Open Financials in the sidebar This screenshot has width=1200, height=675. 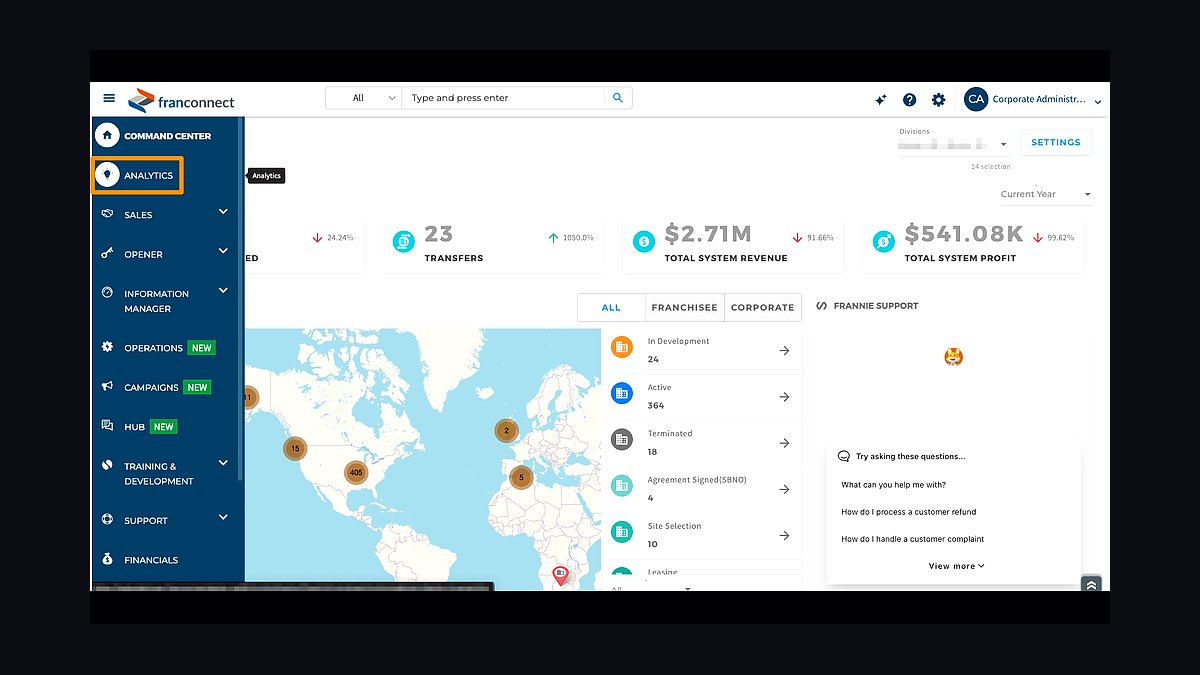[x=151, y=560]
